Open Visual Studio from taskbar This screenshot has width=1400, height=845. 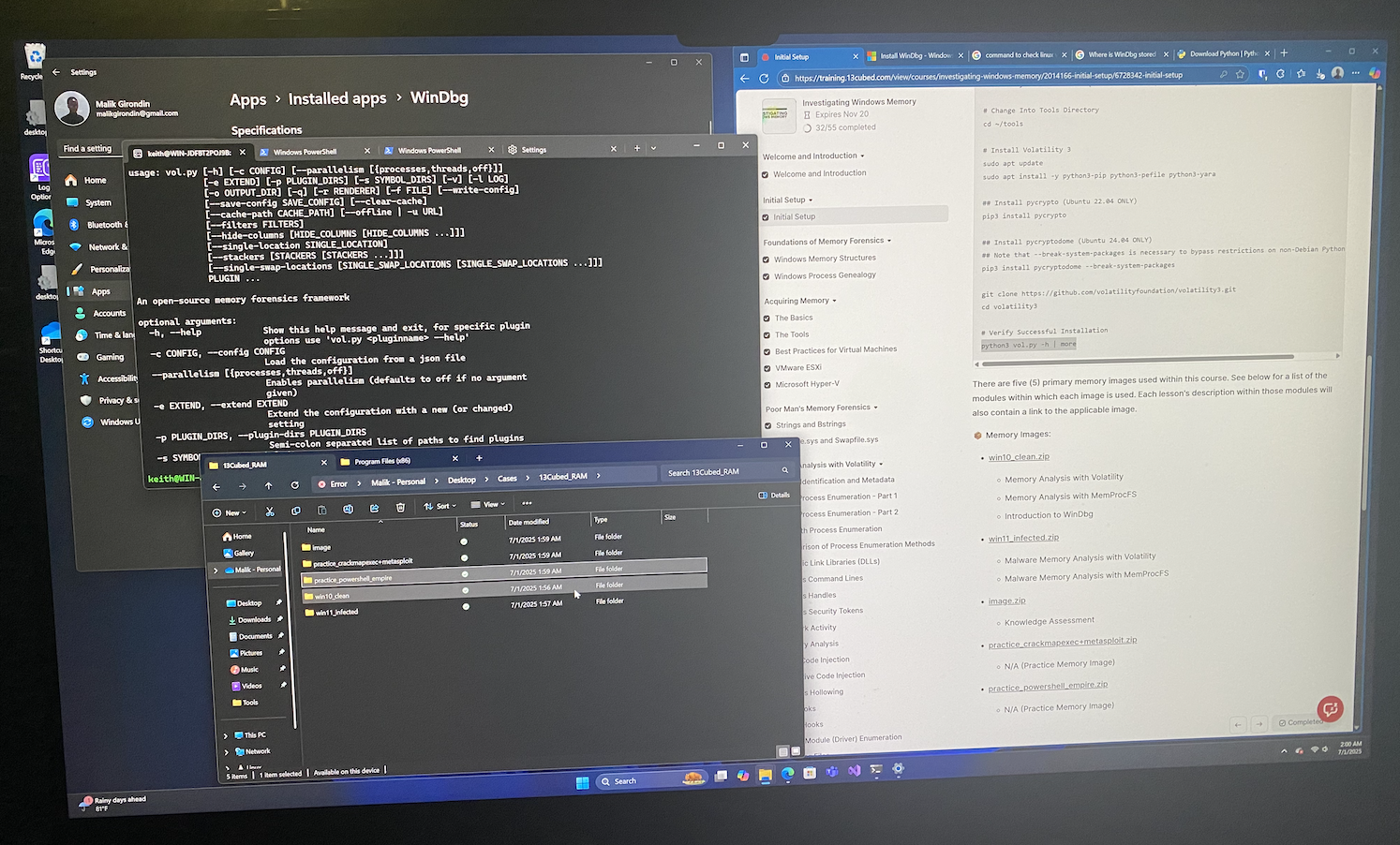pos(854,771)
